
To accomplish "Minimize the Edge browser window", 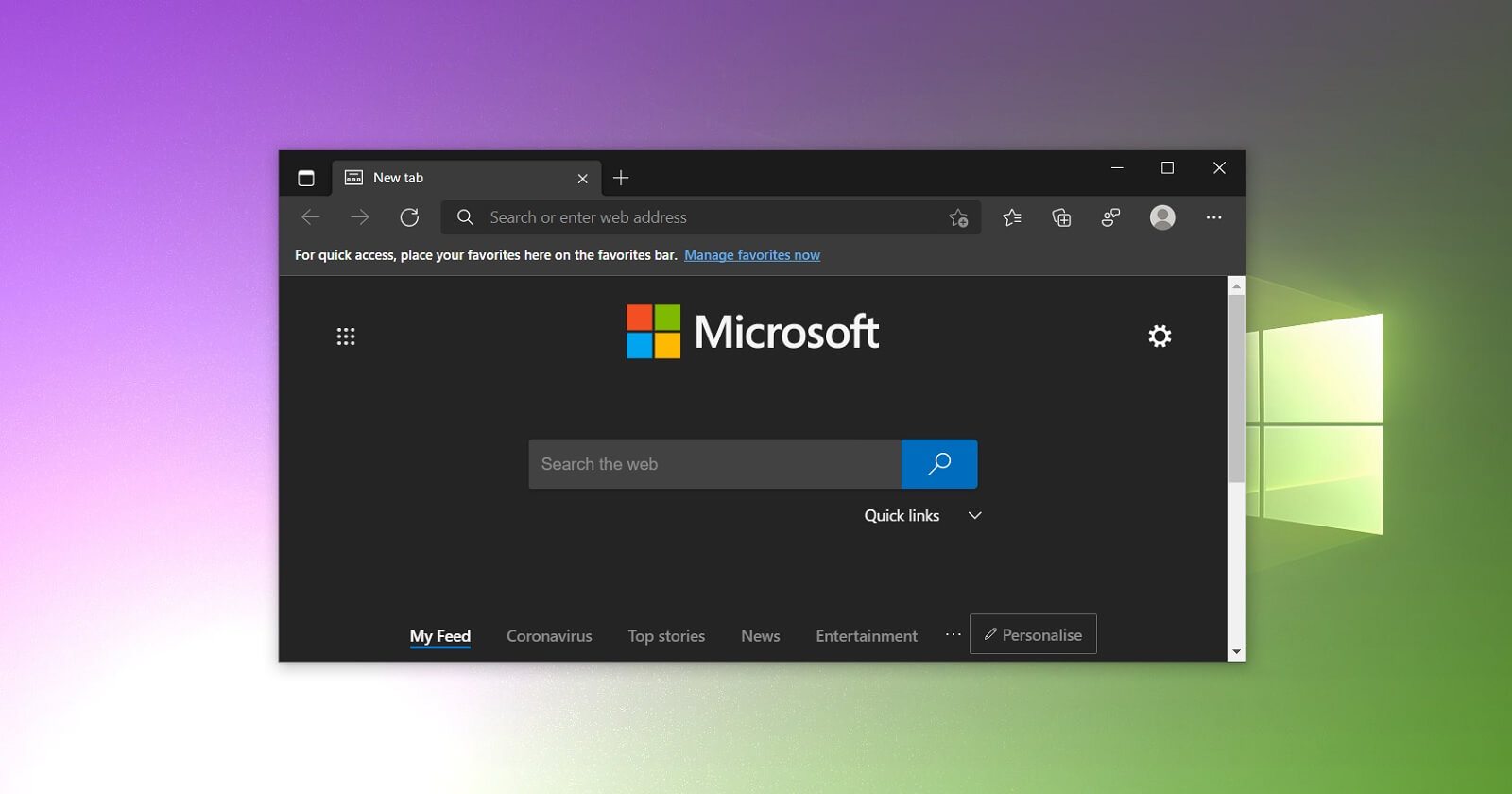I will [x=1117, y=167].
